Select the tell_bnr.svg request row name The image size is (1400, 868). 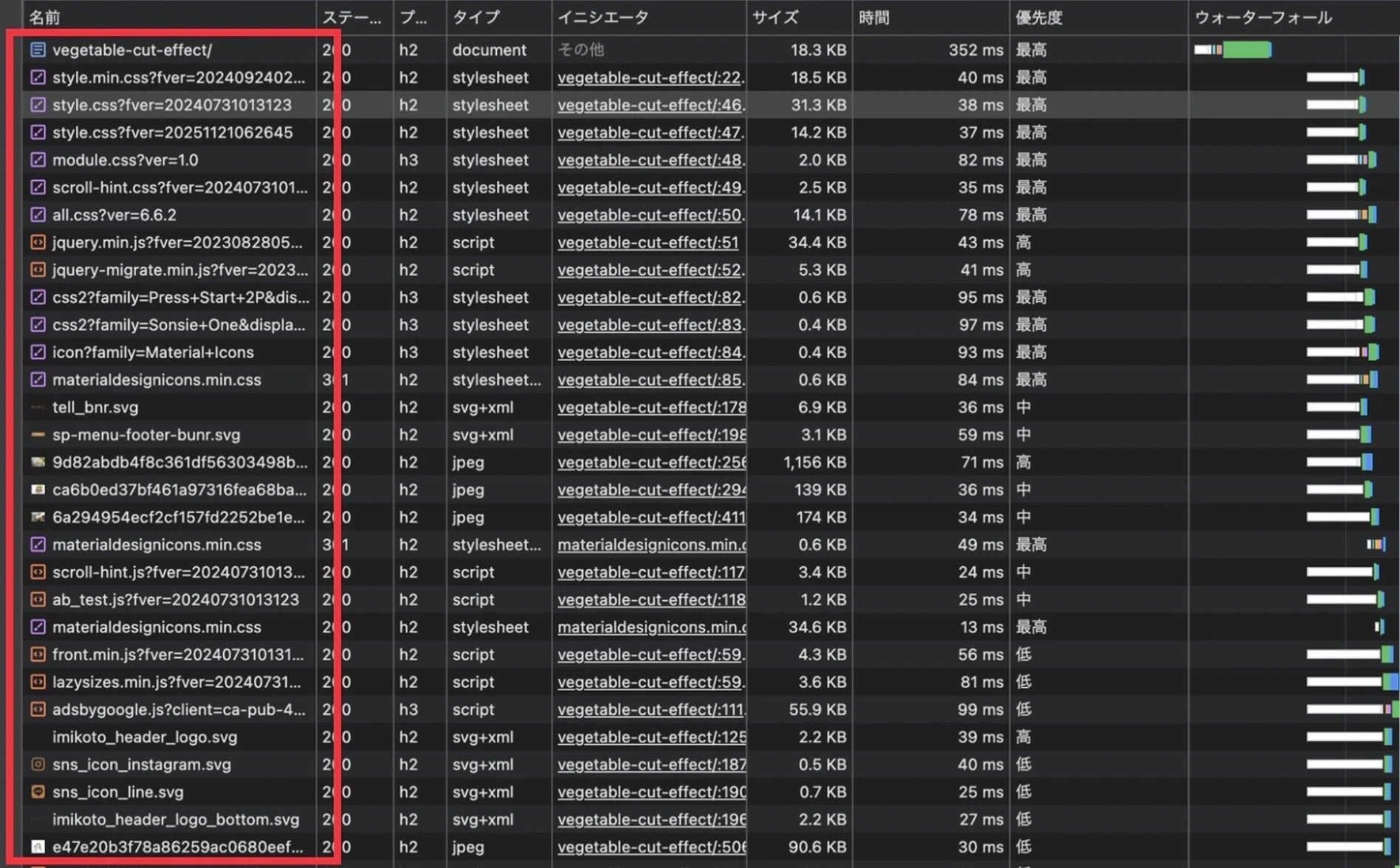(x=95, y=407)
